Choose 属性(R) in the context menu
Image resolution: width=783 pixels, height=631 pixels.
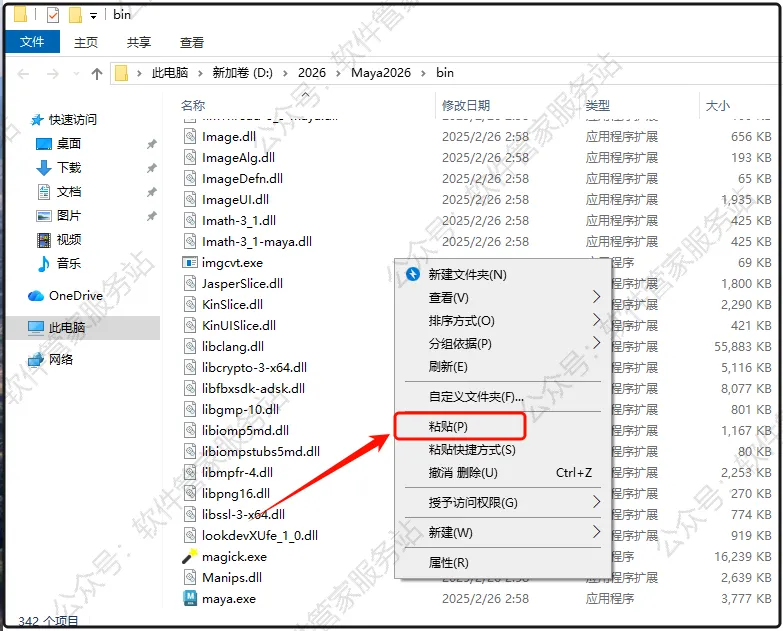pos(503,562)
